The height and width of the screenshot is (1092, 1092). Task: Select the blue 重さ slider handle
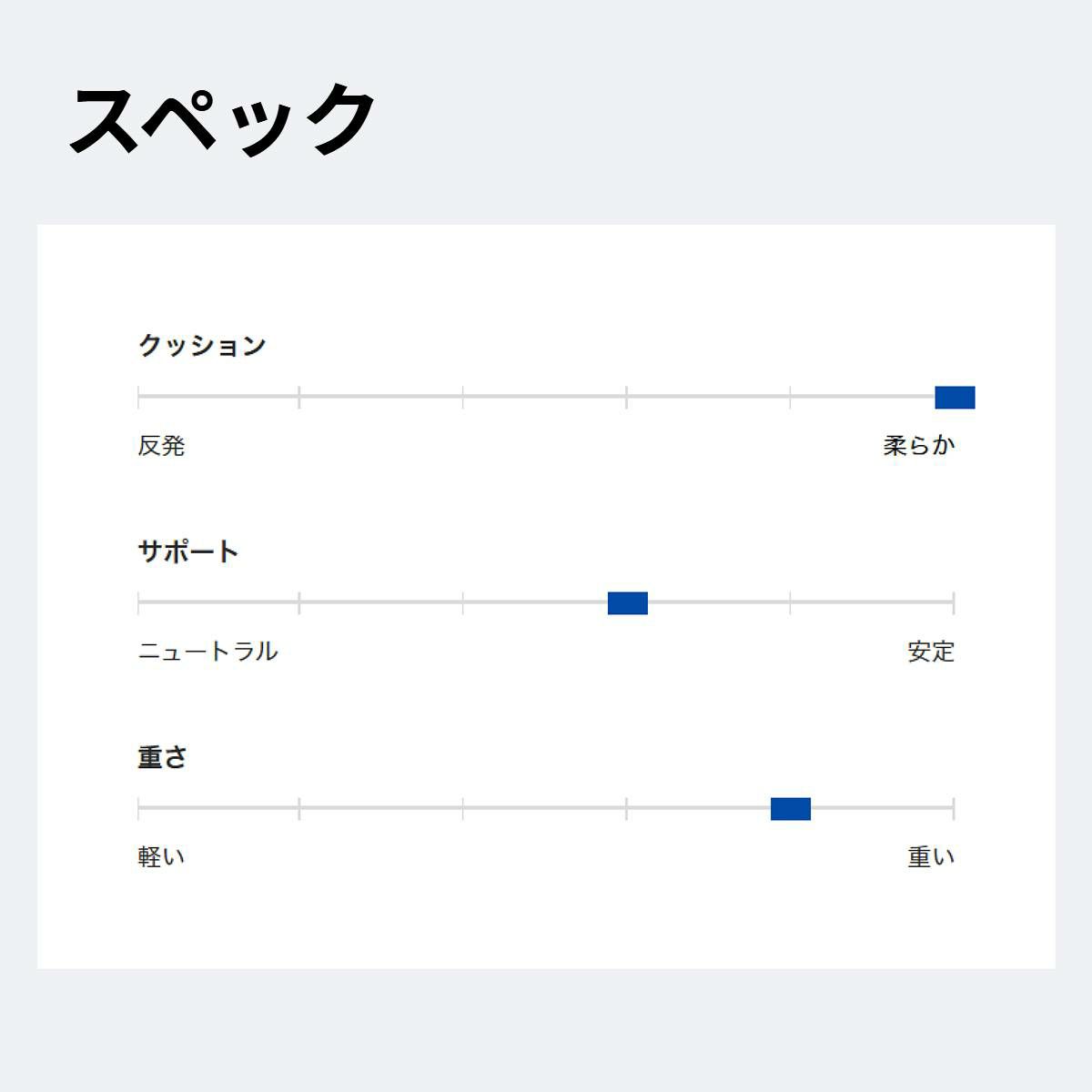pyautogui.click(x=790, y=809)
